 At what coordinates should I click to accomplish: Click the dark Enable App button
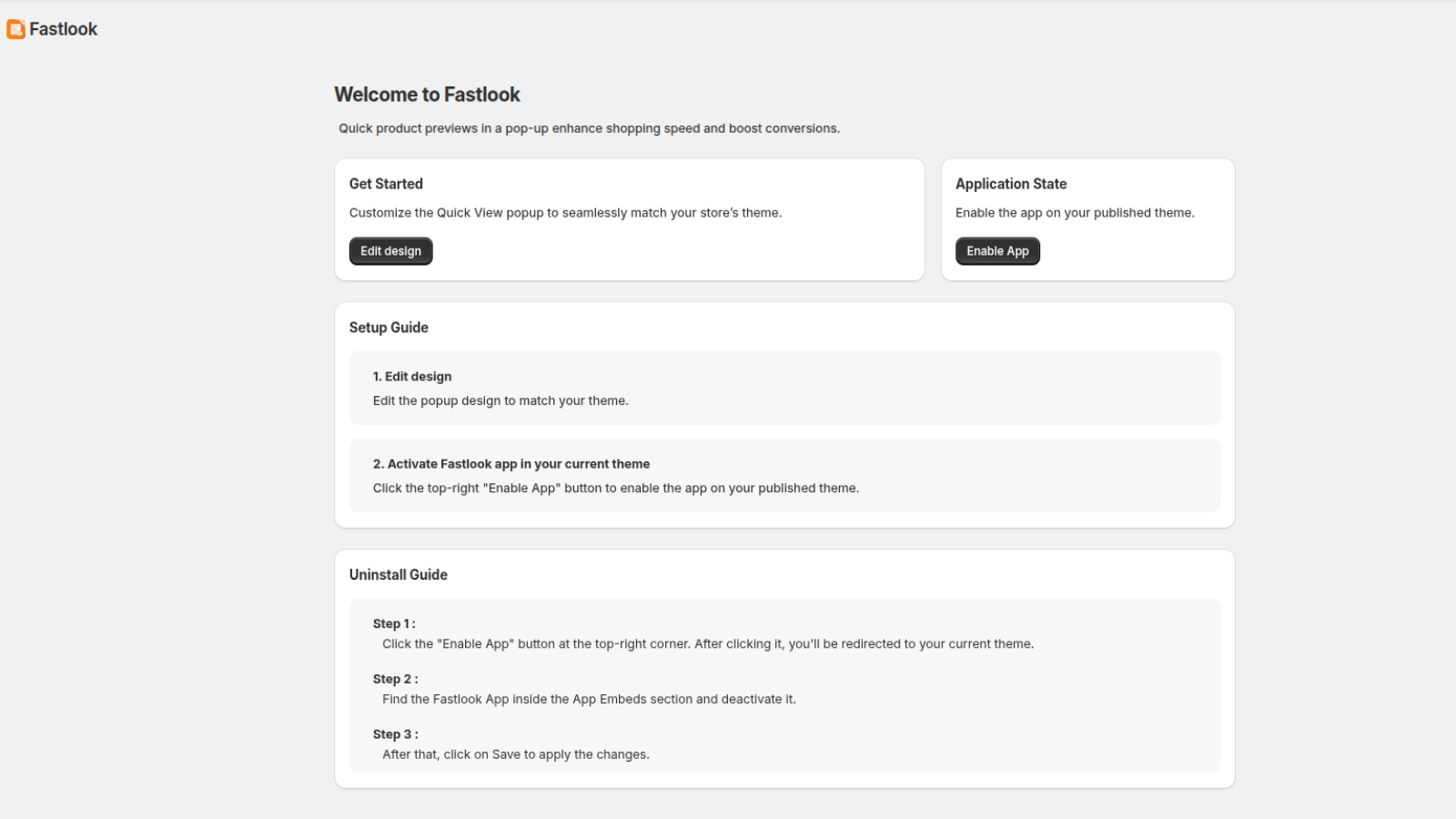point(997,251)
